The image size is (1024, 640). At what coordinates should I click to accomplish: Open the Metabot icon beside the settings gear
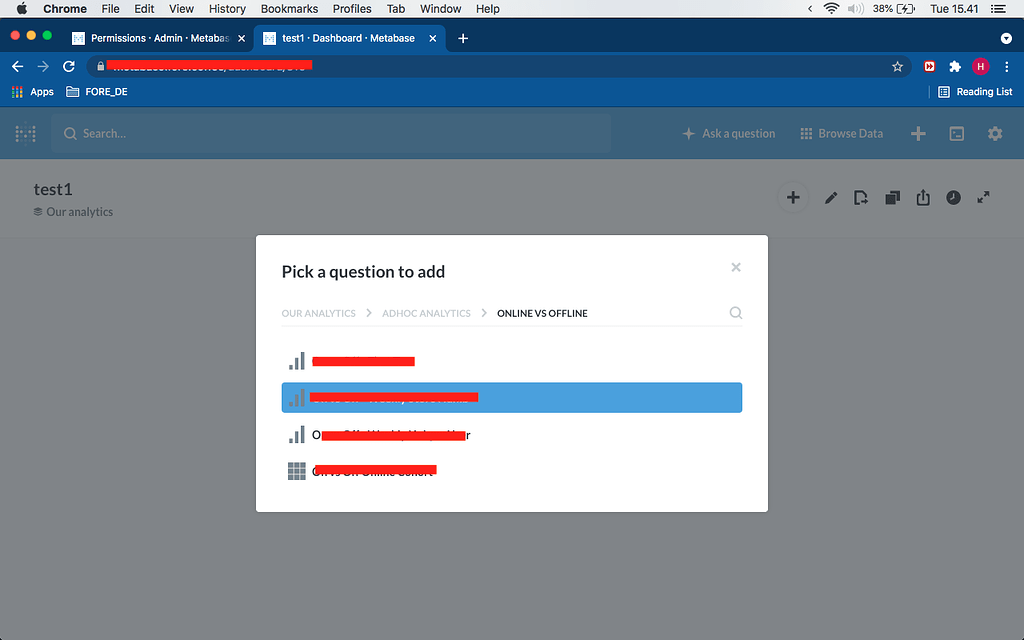pos(957,133)
